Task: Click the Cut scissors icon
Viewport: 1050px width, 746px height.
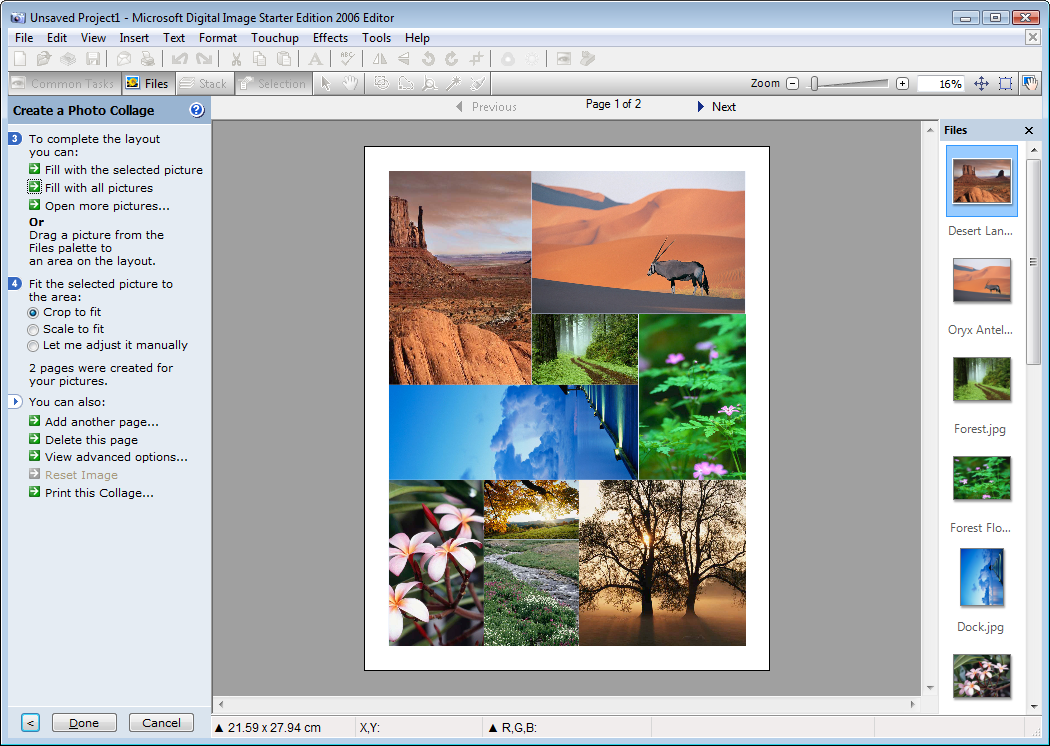Action: pos(236,59)
